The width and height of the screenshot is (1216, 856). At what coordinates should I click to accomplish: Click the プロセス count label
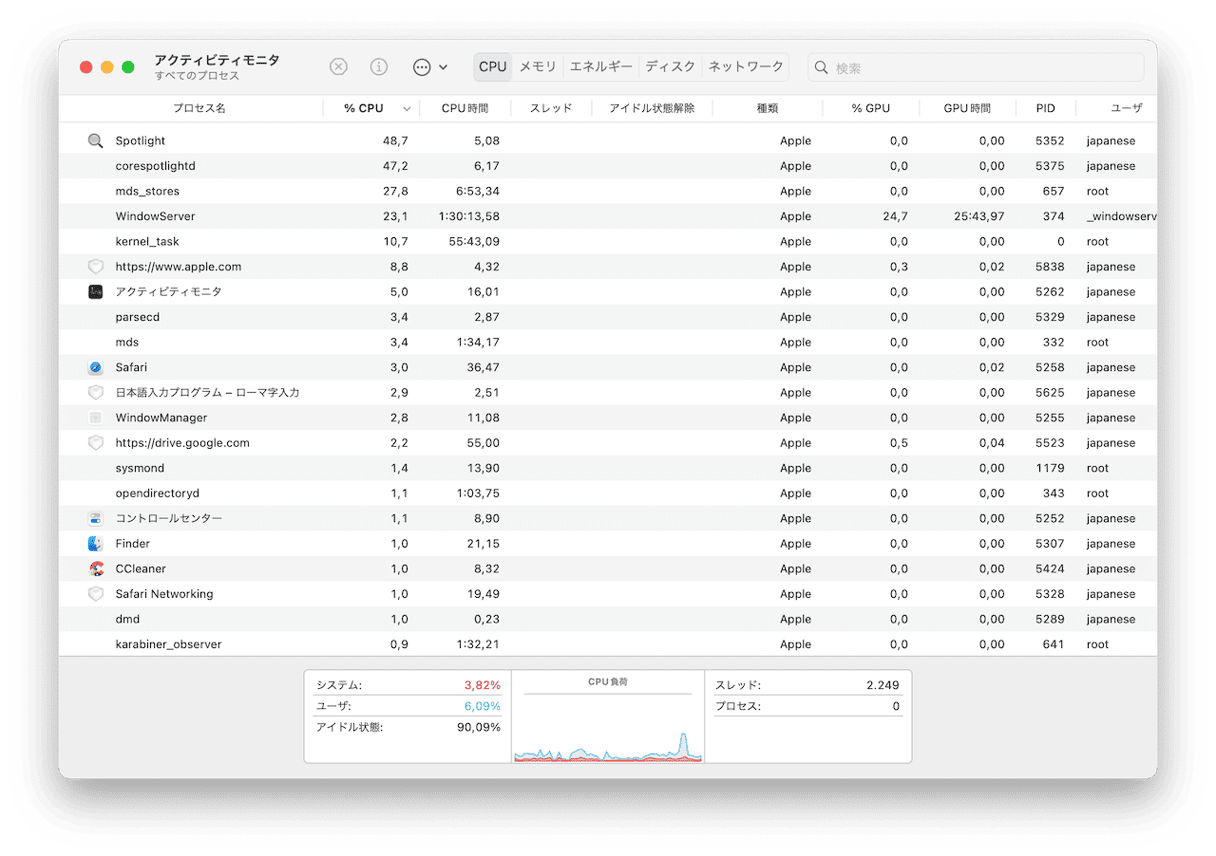738,706
